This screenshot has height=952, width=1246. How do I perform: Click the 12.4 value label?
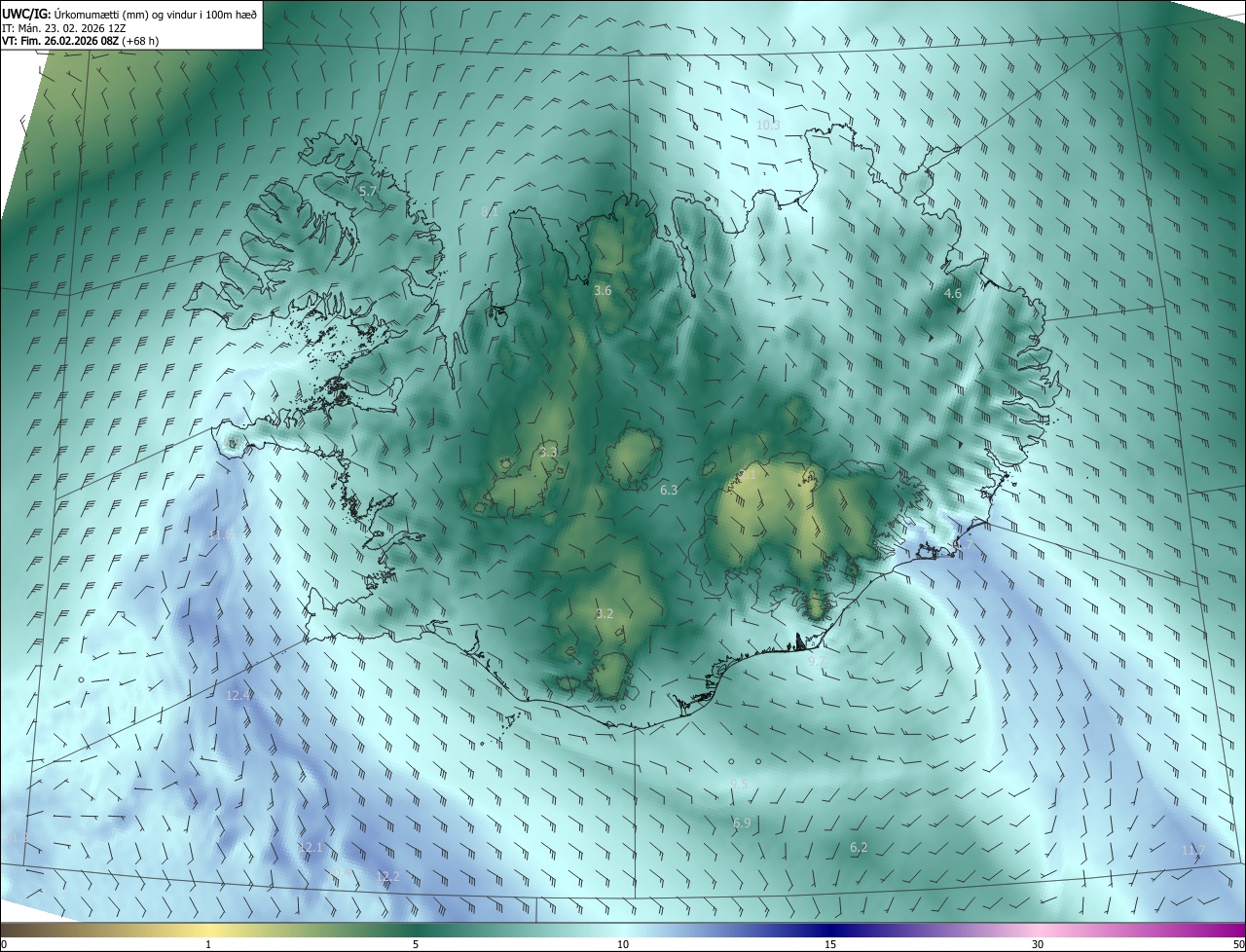(x=239, y=695)
